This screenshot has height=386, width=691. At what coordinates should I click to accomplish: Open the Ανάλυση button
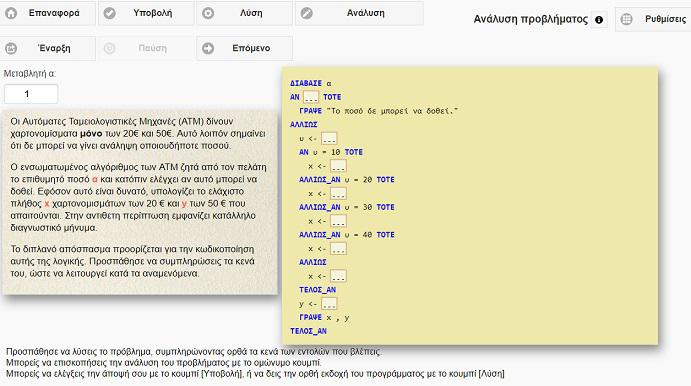(x=359, y=13)
